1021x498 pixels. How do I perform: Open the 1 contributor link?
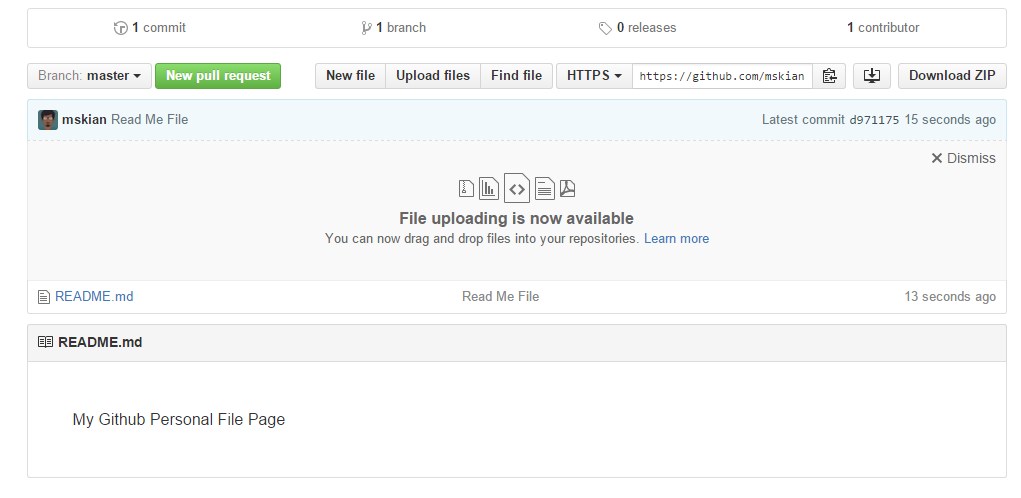(883, 28)
